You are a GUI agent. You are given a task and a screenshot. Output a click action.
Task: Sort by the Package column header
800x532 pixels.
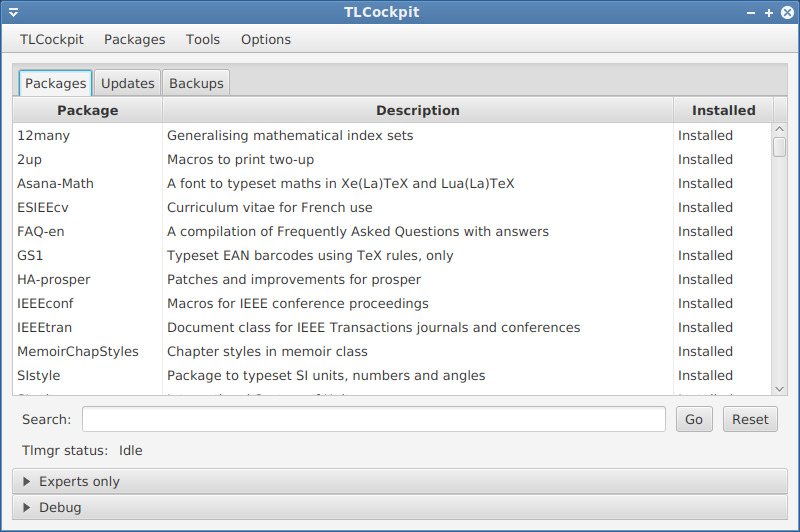tap(88, 110)
